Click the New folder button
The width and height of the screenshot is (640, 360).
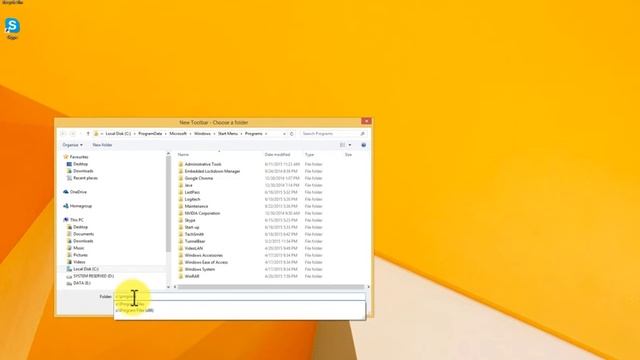[102, 145]
